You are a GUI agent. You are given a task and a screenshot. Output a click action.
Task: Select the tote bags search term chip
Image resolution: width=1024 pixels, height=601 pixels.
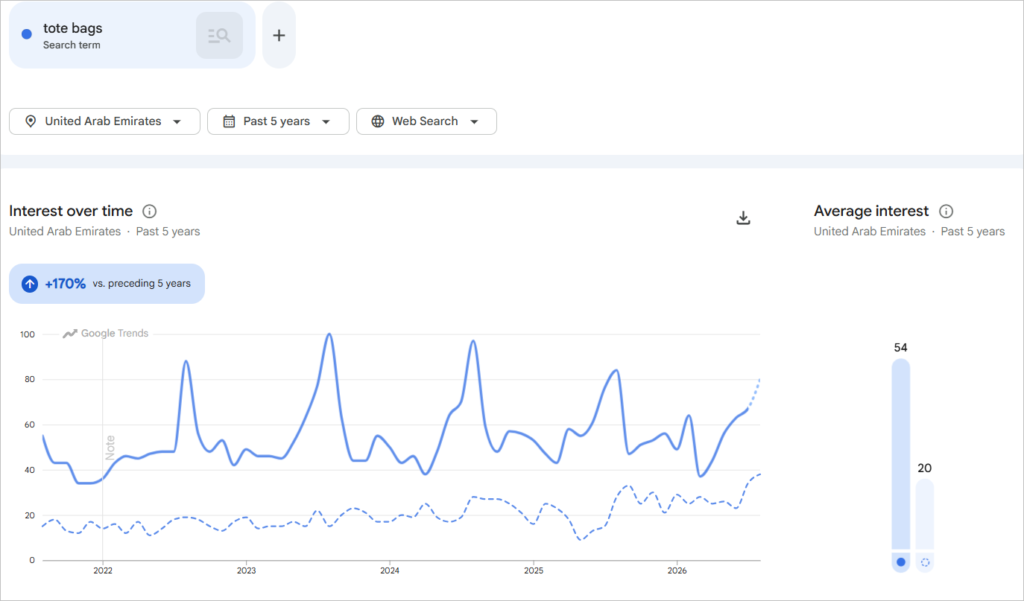pyautogui.click(x=132, y=35)
